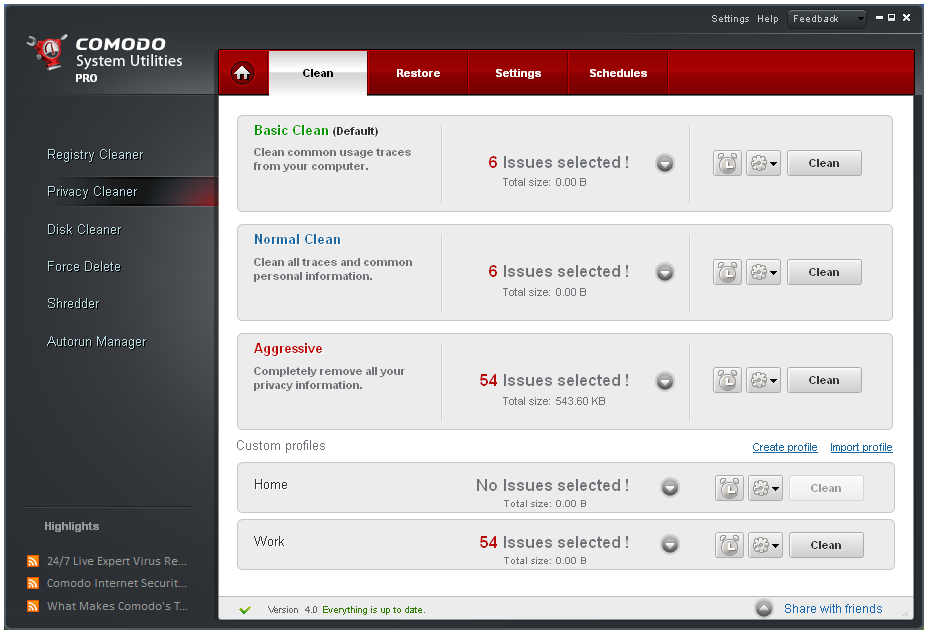
Task: Open the Schedules tab
Action: click(x=618, y=72)
